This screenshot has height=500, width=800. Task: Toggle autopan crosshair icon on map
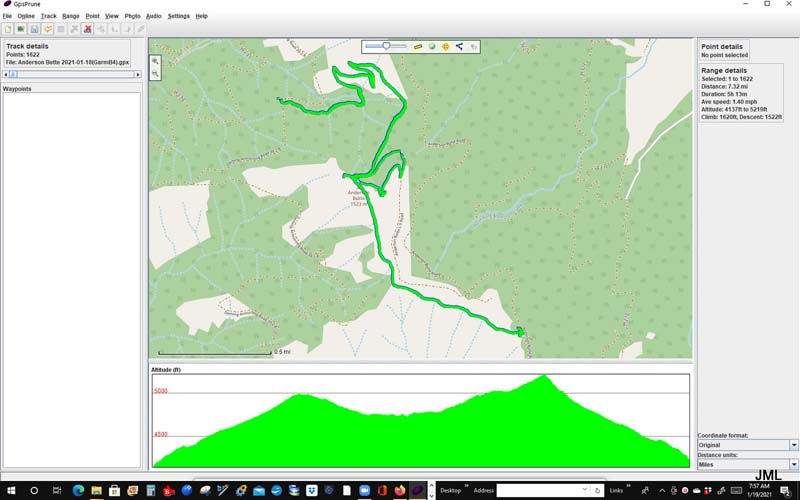click(445, 46)
